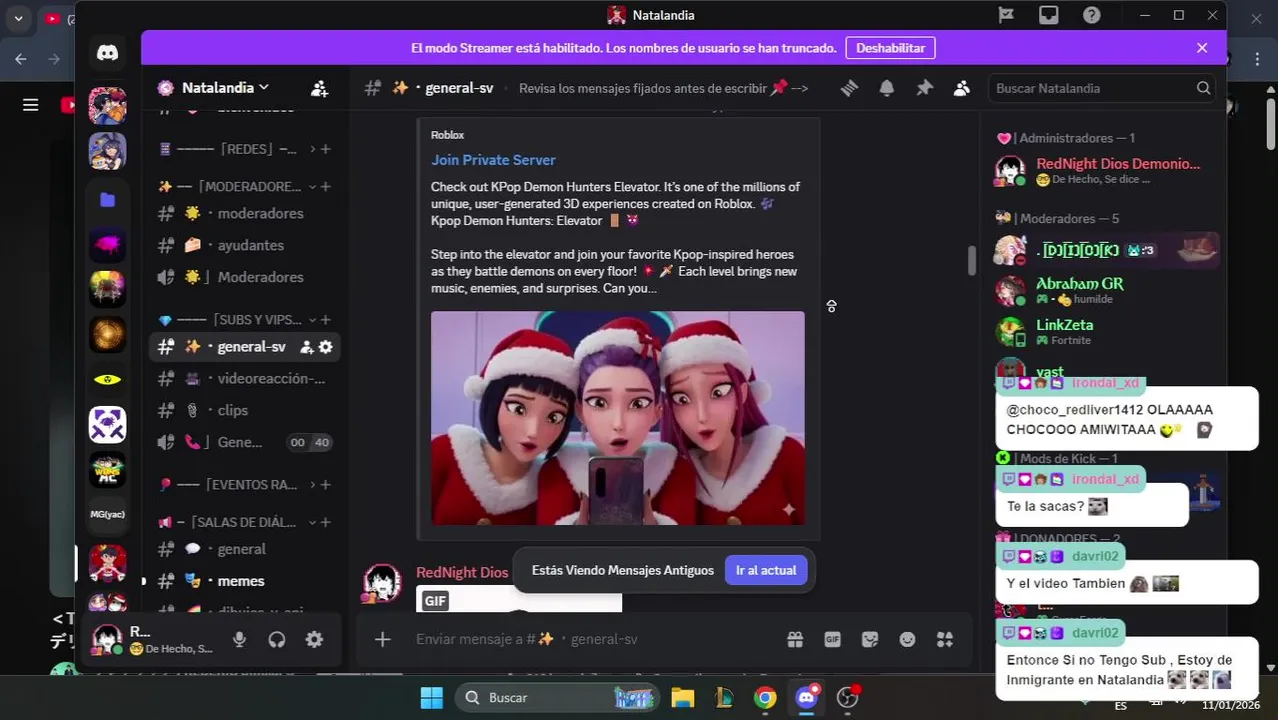The width and height of the screenshot is (1278, 720).
Task: Open the help question mark icon
Action: coord(1092,15)
